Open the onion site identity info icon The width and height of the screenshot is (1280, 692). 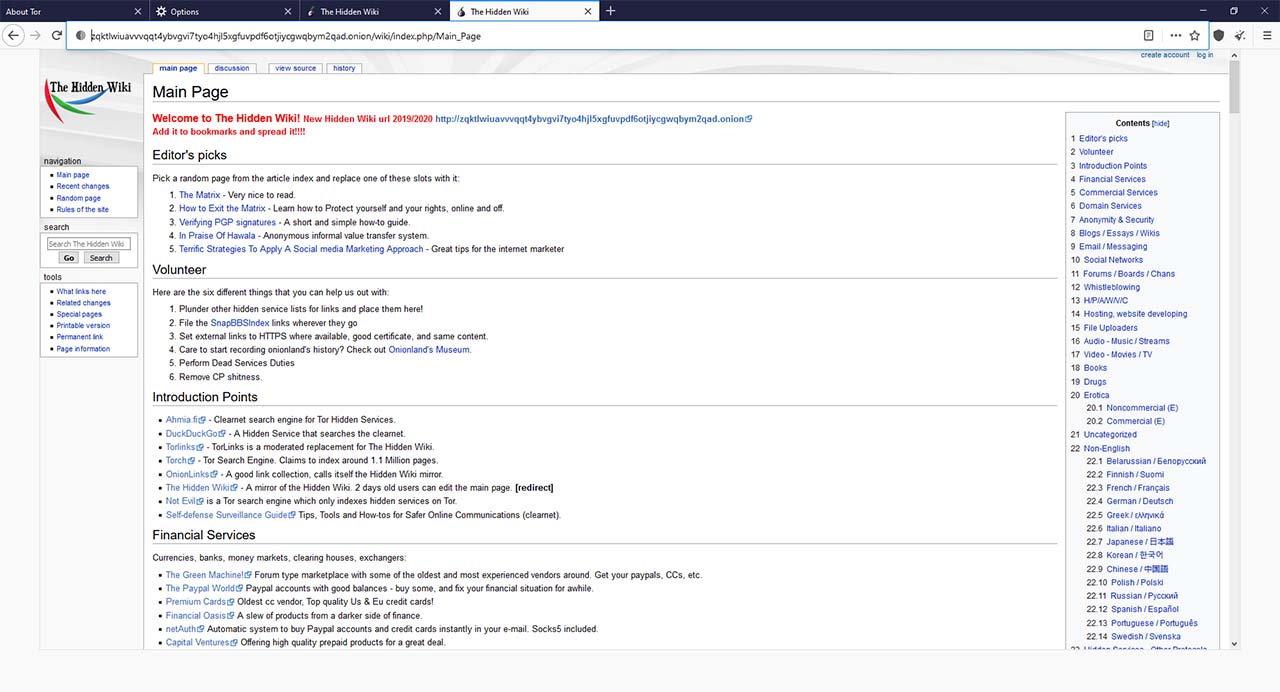[x=81, y=36]
